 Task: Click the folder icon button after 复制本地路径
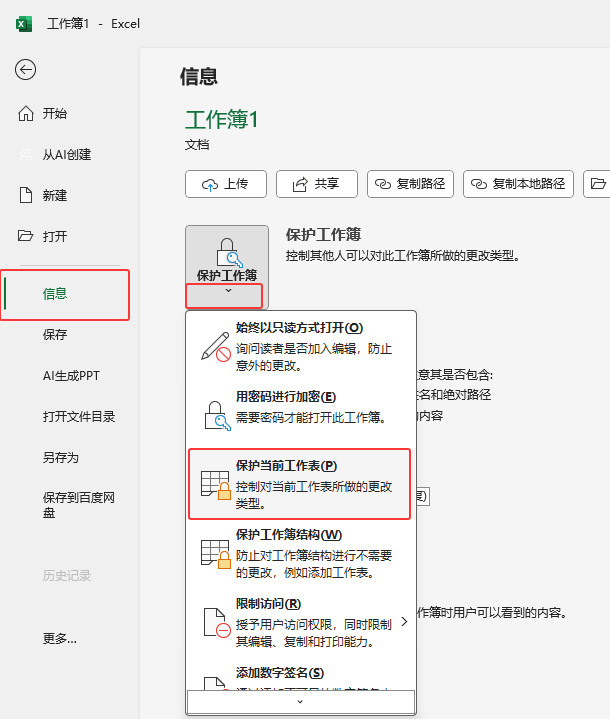(597, 184)
